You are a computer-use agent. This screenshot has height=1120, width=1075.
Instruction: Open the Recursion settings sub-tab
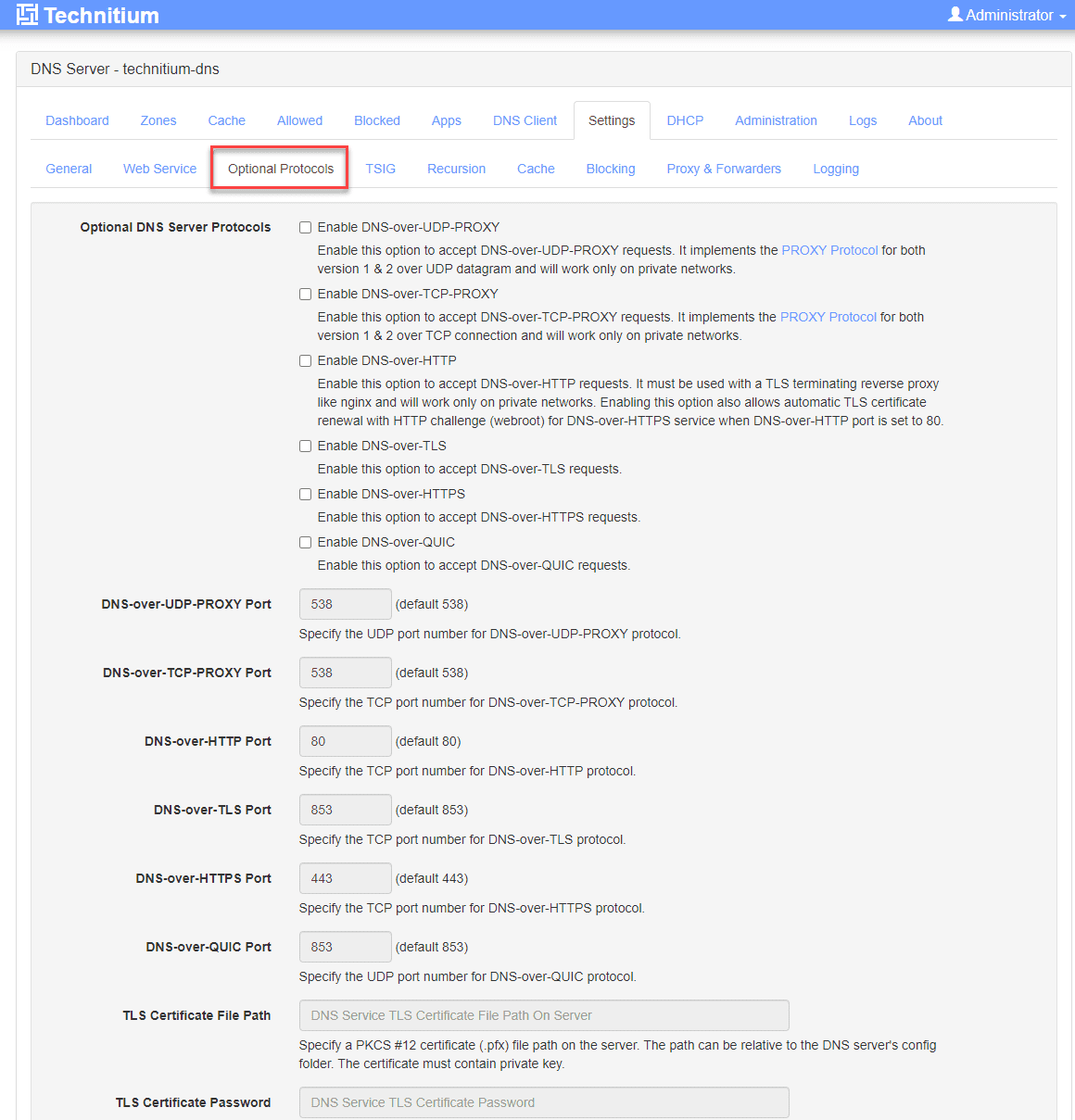click(x=456, y=169)
